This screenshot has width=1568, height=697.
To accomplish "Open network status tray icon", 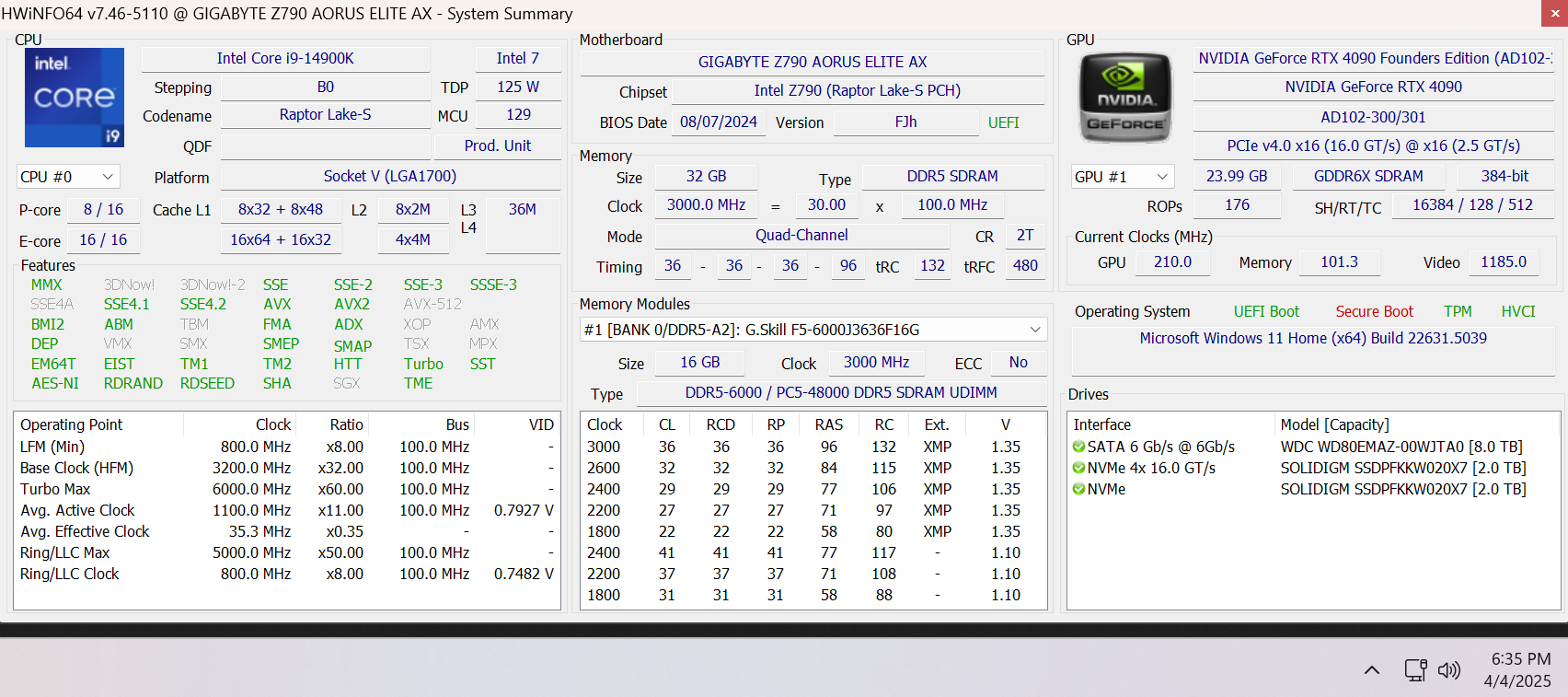I will pyautogui.click(x=1415, y=670).
